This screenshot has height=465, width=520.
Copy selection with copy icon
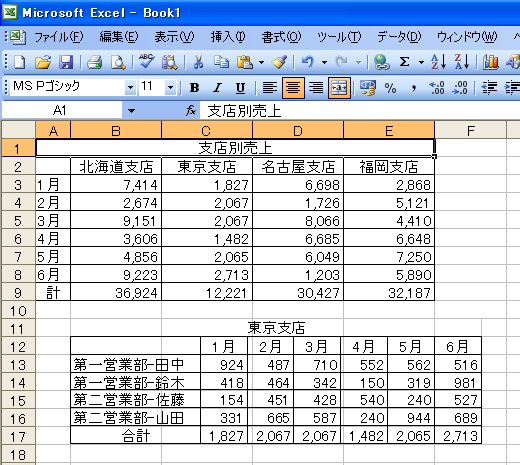[x=221, y=62]
